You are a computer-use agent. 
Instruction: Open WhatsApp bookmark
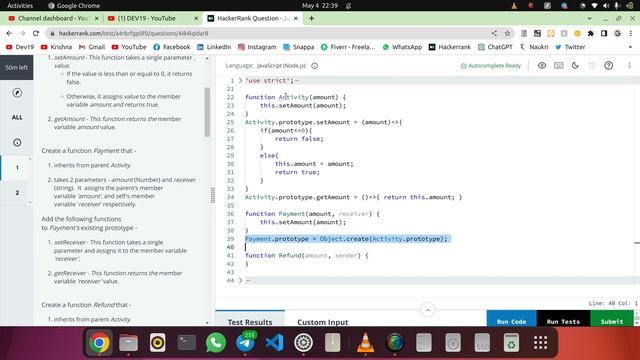tap(402, 47)
